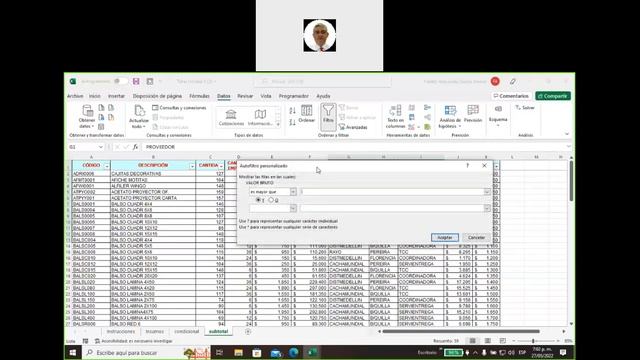640x360 pixels.
Task: Open the Esquema outline group
Action: [x=498, y=116]
